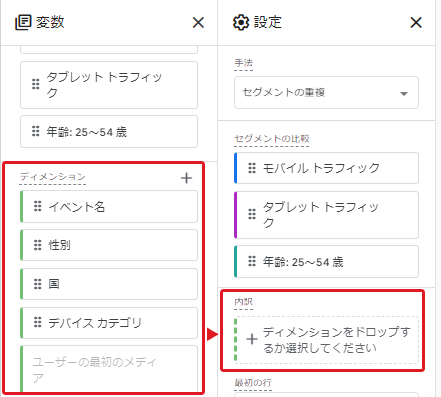Click the 内訳 label
Viewport: 441px width, 397px height.
pyautogui.click(x=243, y=302)
